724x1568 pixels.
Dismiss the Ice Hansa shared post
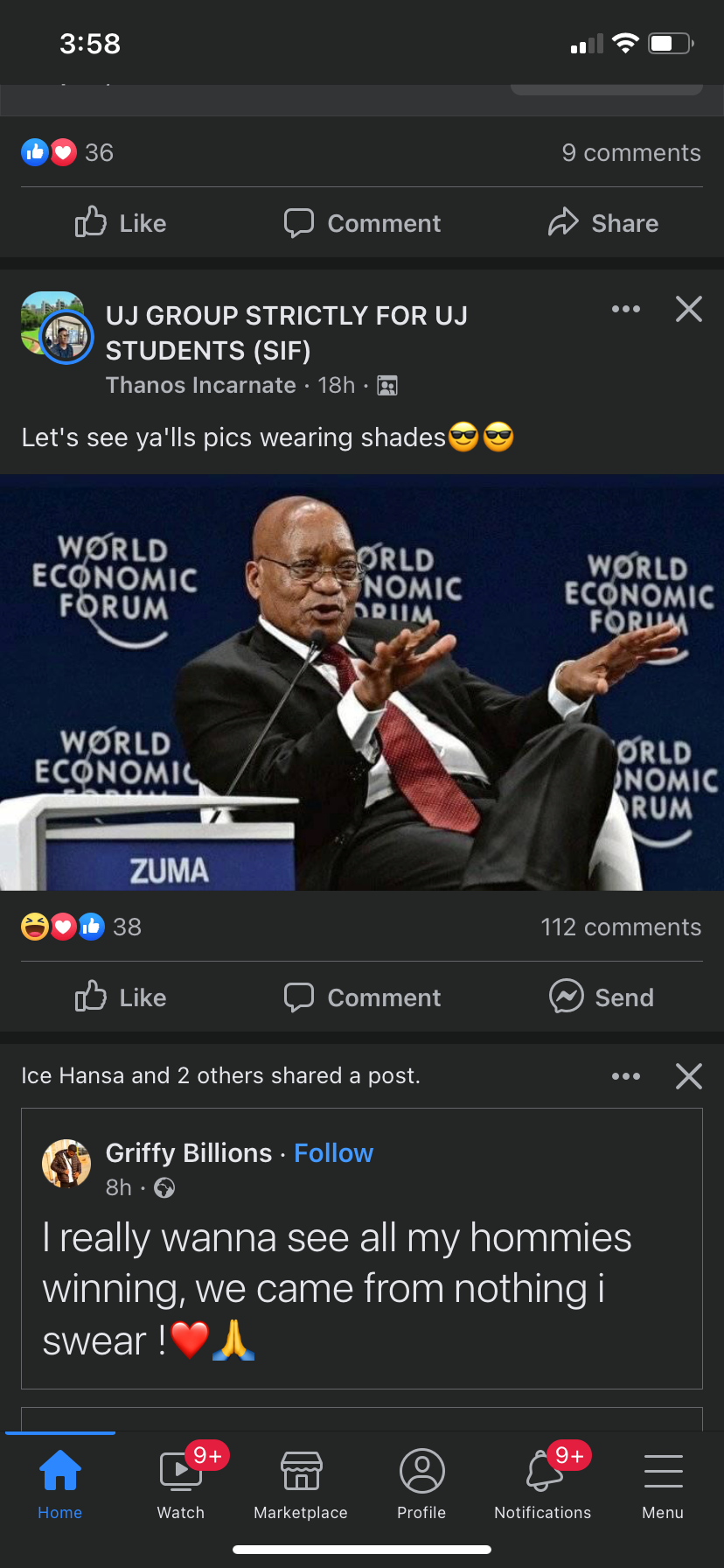[x=689, y=1076]
